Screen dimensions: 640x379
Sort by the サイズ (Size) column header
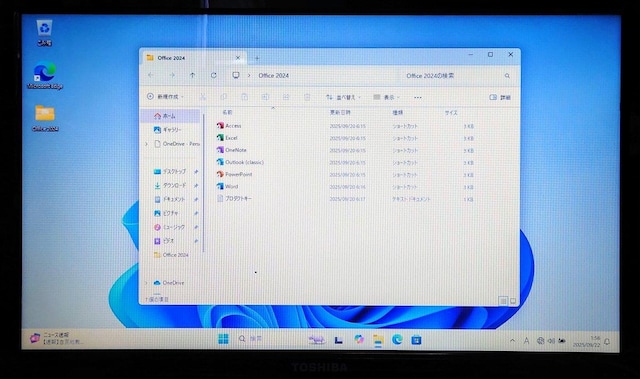(451, 113)
